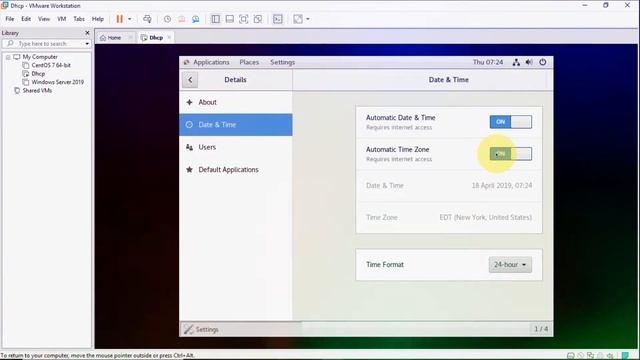
Task: Click the Thu 07:24 clock
Action: pyautogui.click(x=488, y=62)
